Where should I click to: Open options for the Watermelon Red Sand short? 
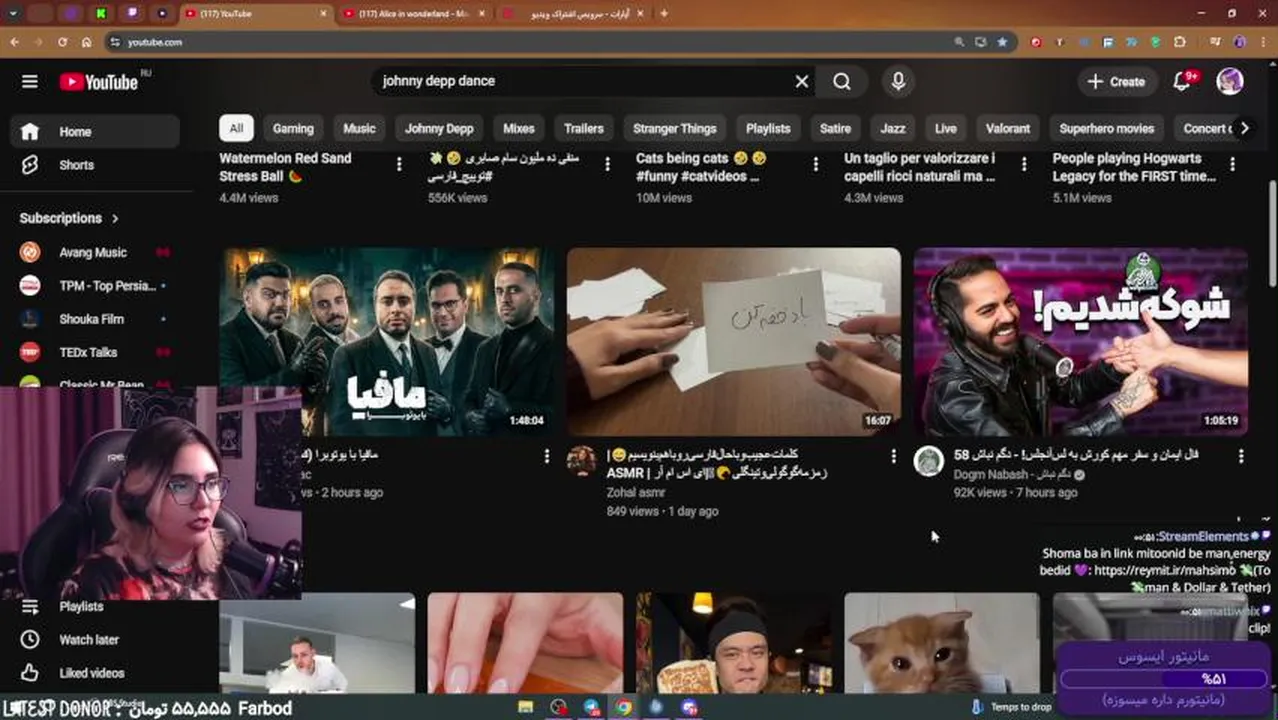click(399, 164)
